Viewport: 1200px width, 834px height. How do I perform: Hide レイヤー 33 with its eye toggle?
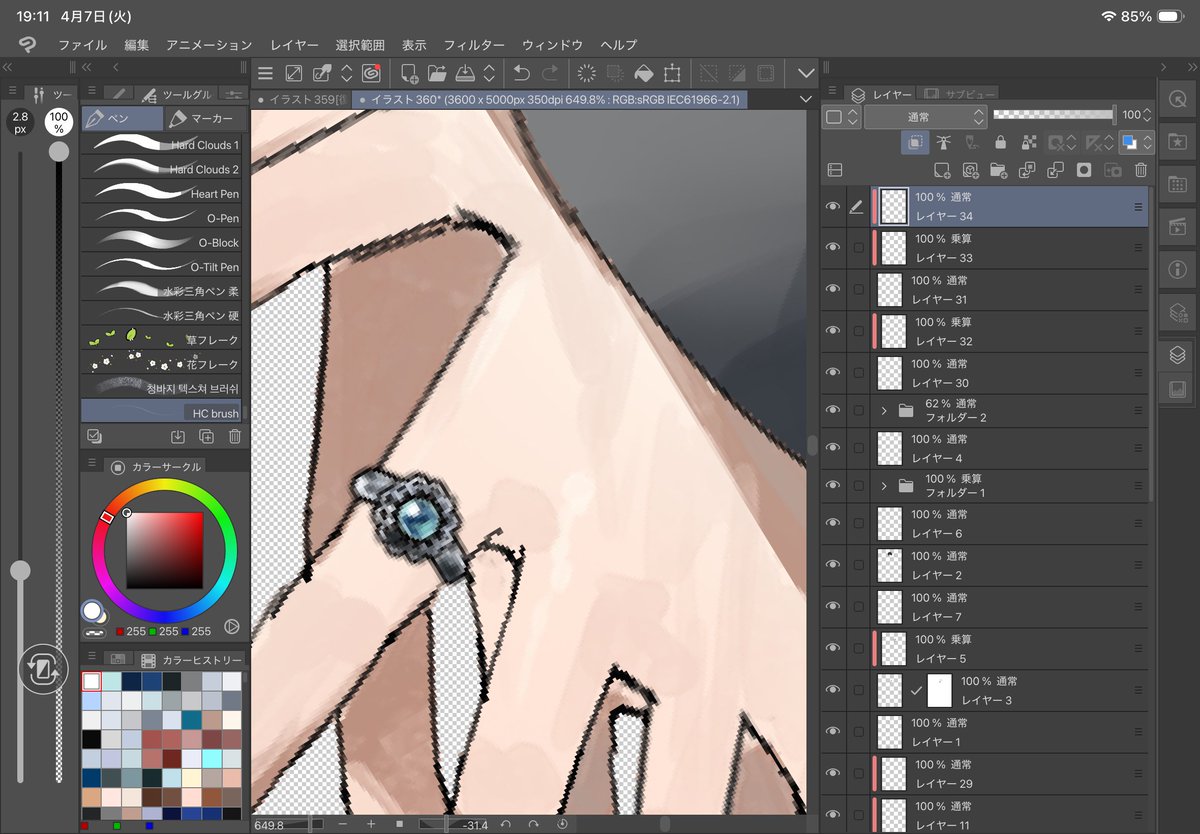click(x=832, y=248)
